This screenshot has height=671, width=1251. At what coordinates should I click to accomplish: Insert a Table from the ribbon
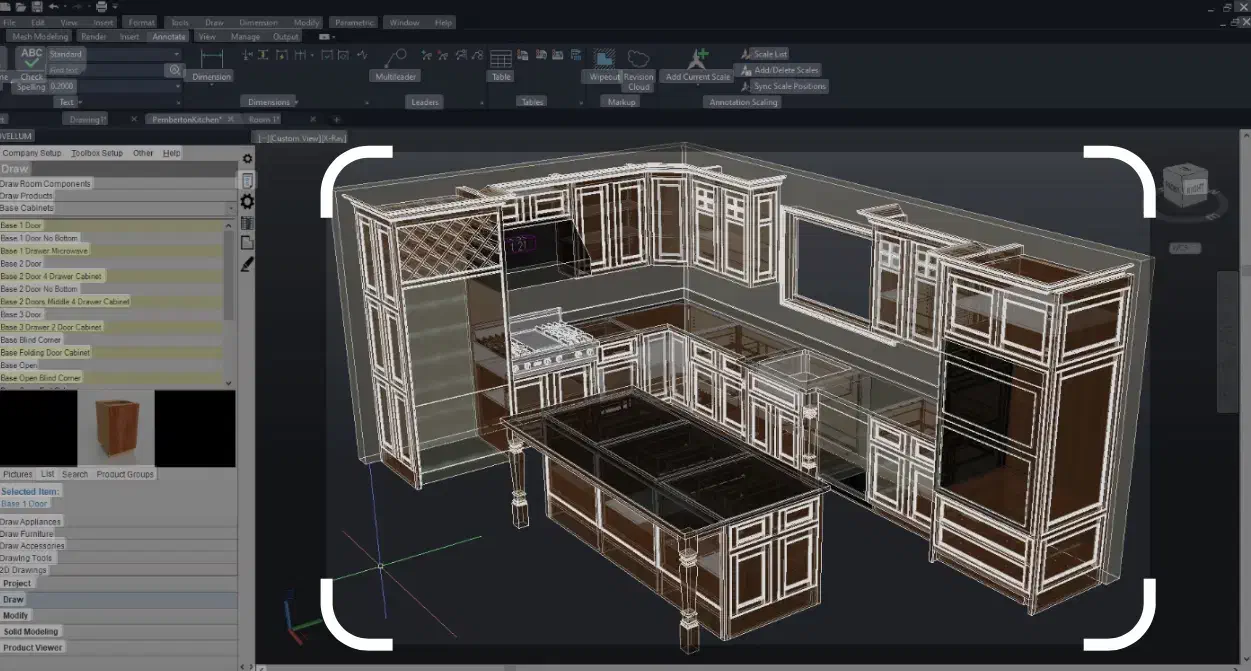pos(500,59)
